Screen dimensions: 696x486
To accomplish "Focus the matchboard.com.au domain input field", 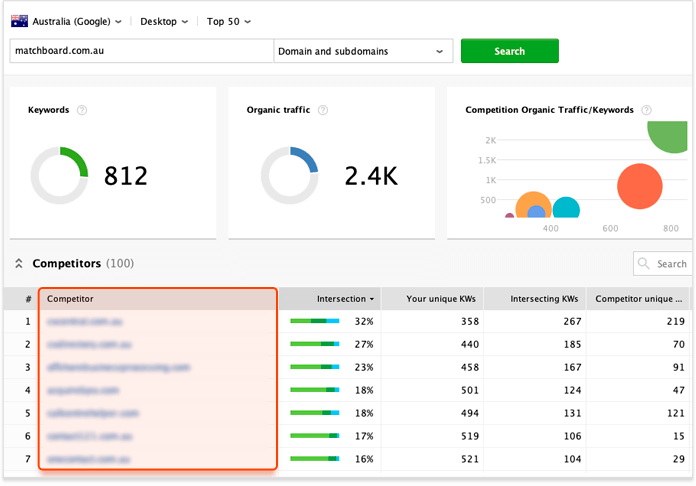I will point(141,51).
